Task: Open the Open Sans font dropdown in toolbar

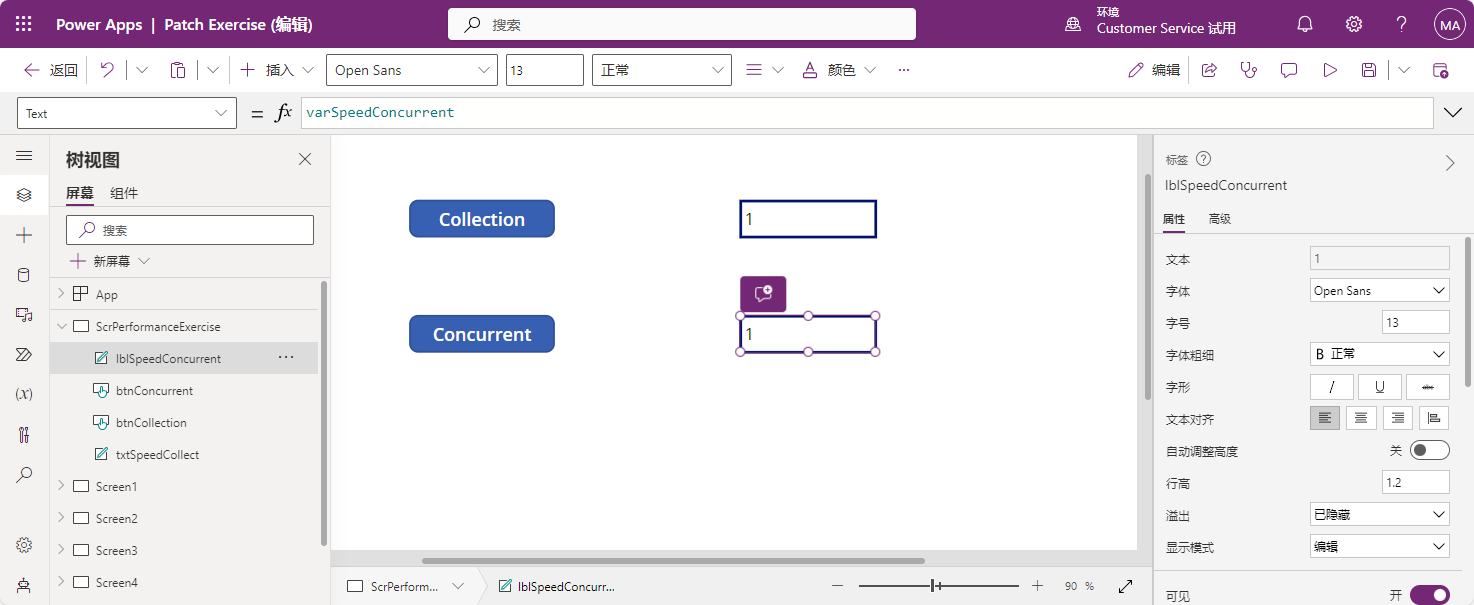Action: click(411, 70)
